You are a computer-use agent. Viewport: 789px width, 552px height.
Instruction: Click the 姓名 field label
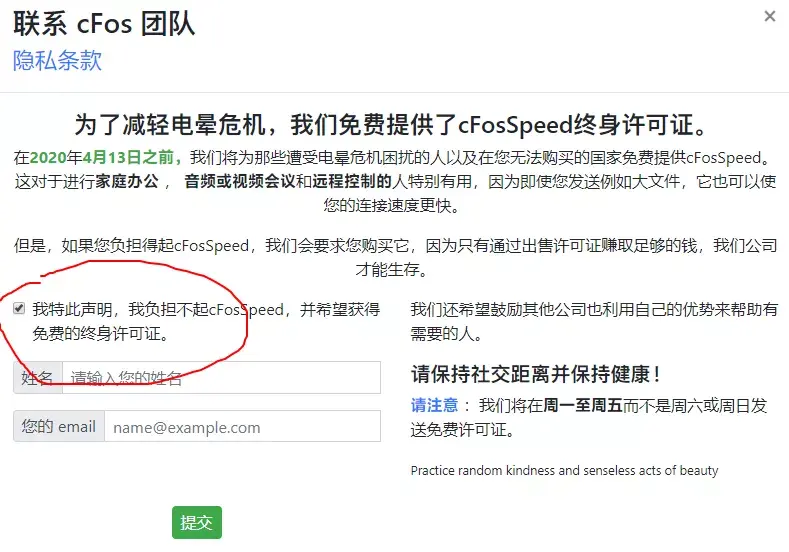click(x=38, y=377)
